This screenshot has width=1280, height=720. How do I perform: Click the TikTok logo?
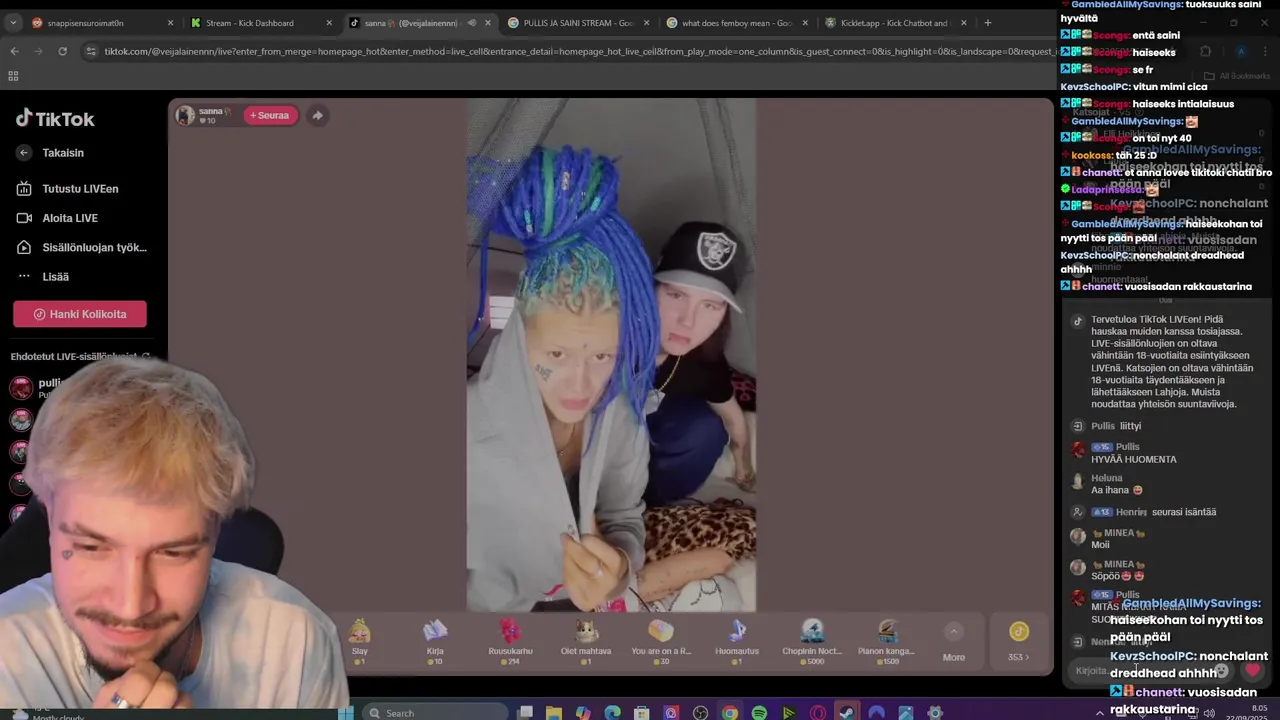55,118
